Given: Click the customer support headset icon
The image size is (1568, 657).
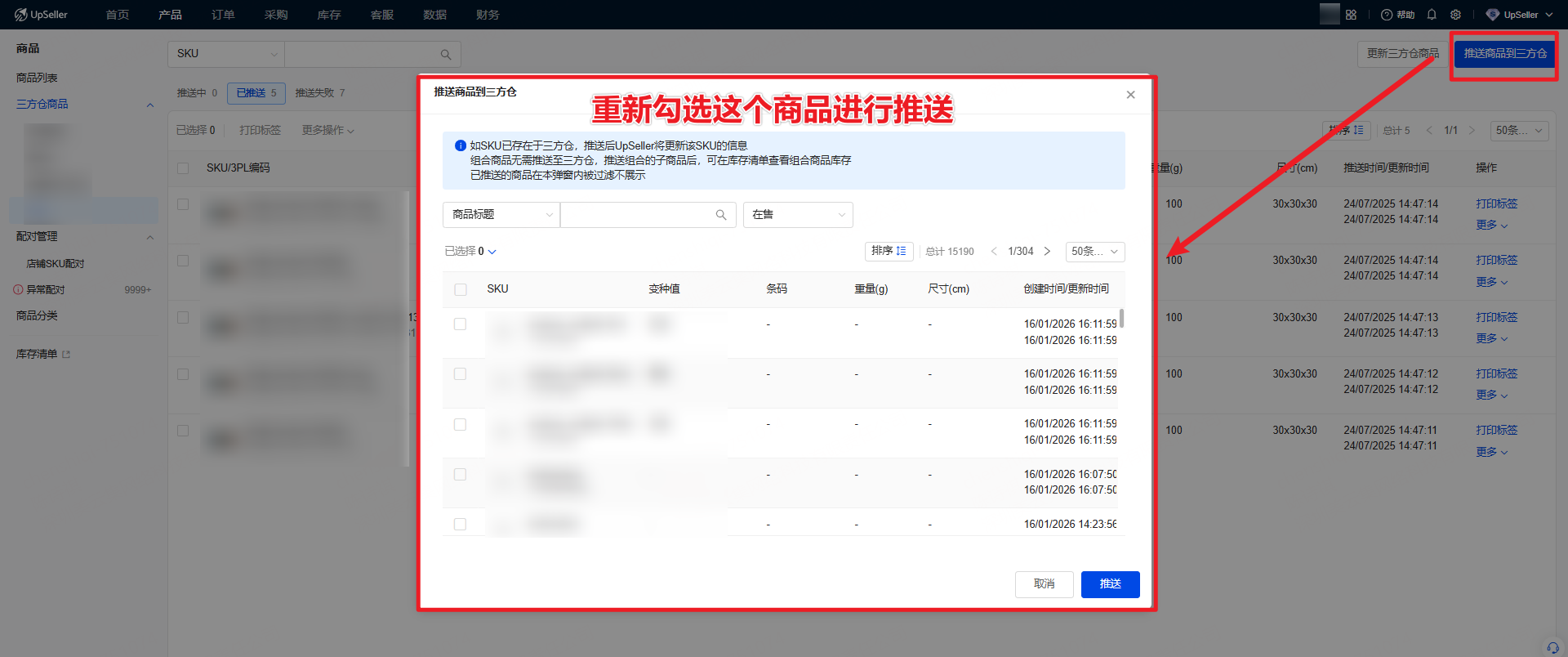Looking at the screenshot, I should (x=1552, y=647).
